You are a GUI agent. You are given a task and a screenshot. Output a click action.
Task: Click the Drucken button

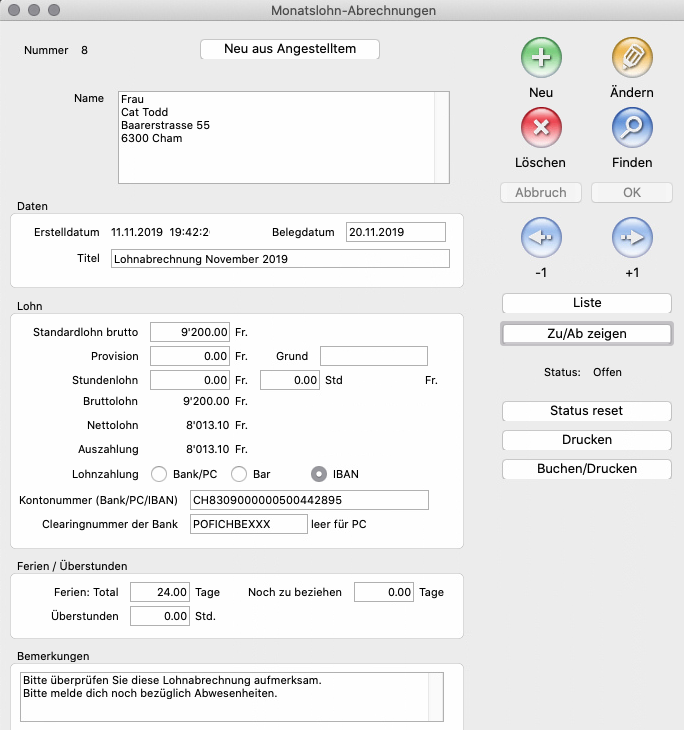tap(586, 440)
